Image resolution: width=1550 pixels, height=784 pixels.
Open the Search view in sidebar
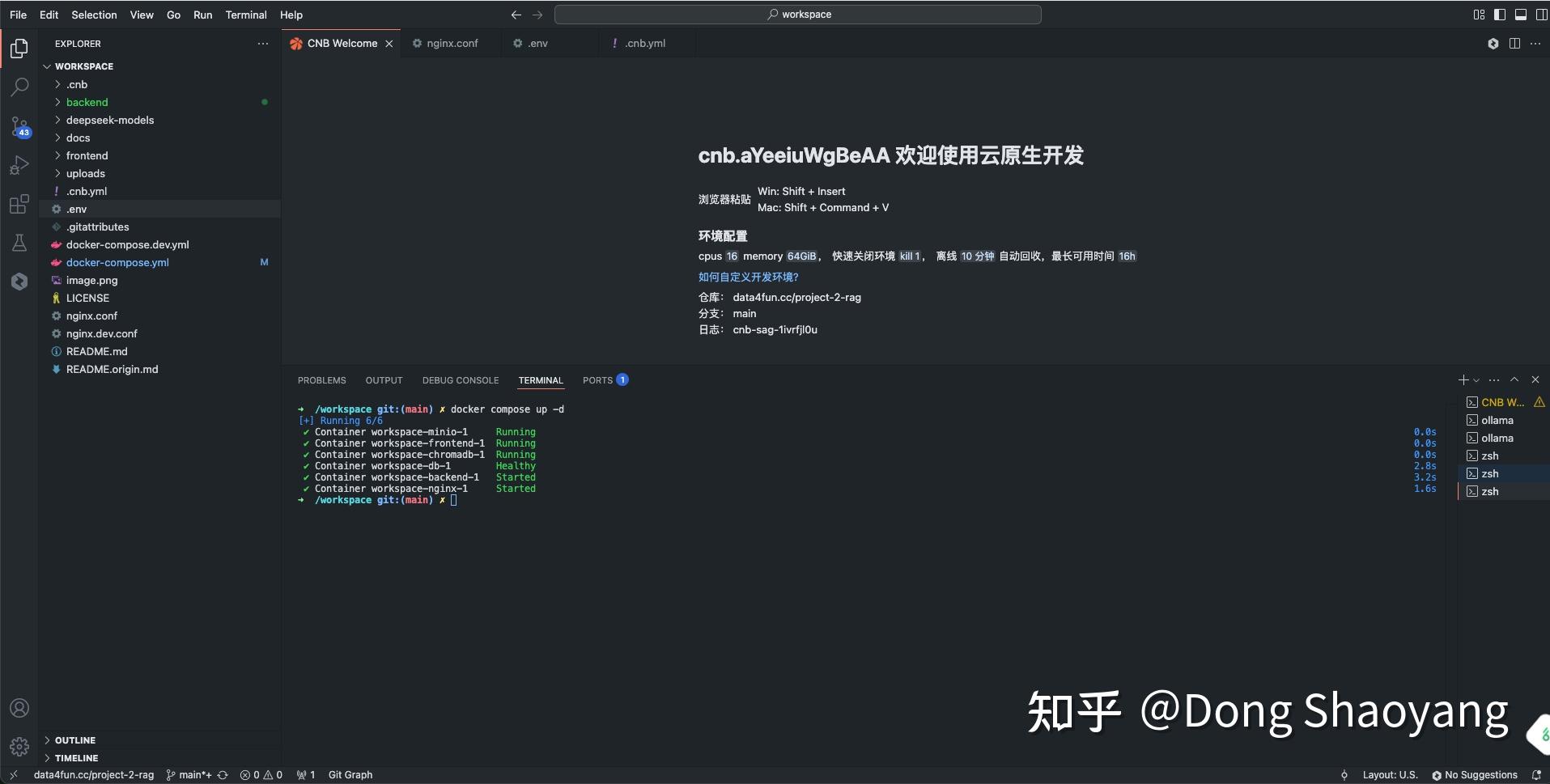click(x=19, y=87)
